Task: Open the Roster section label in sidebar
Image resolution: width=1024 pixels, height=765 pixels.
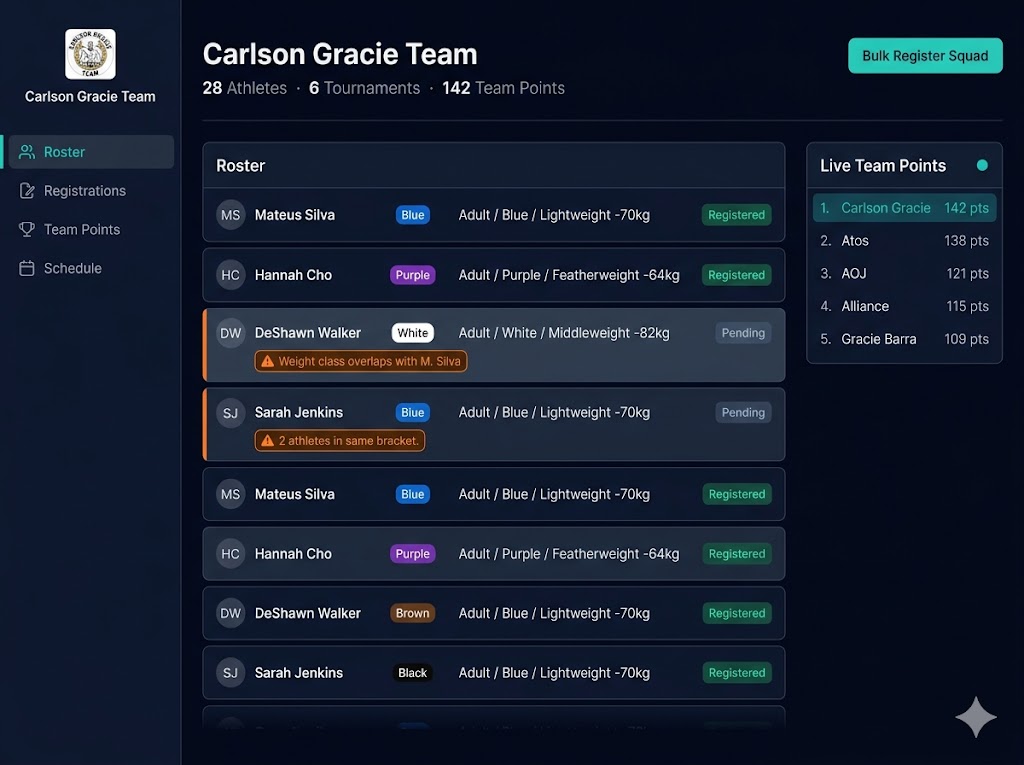Action: tap(64, 152)
